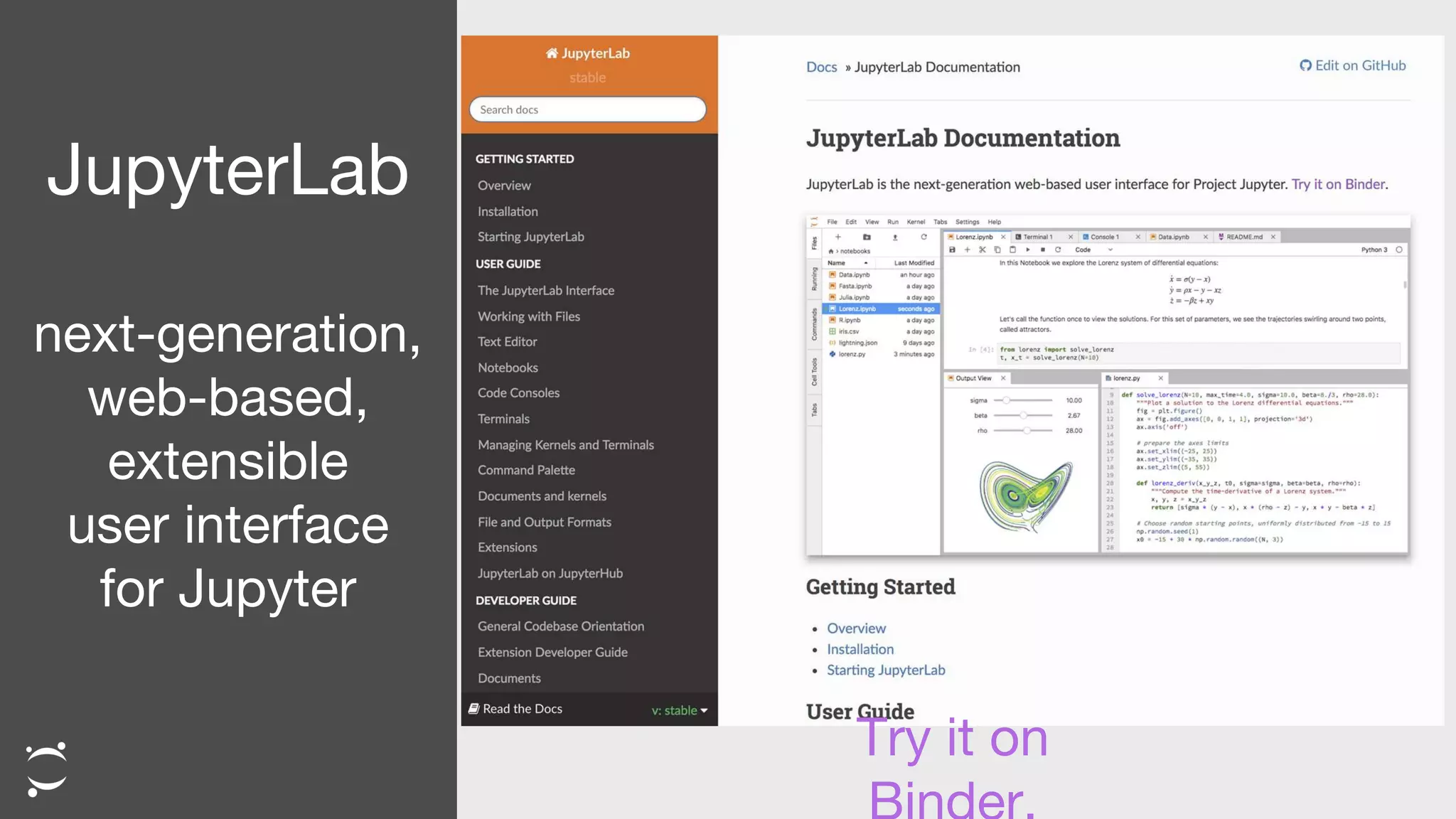The height and width of the screenshot is (819, 1456).
Task: Switch to the Console 1 tab
Action: point(1104,237)
